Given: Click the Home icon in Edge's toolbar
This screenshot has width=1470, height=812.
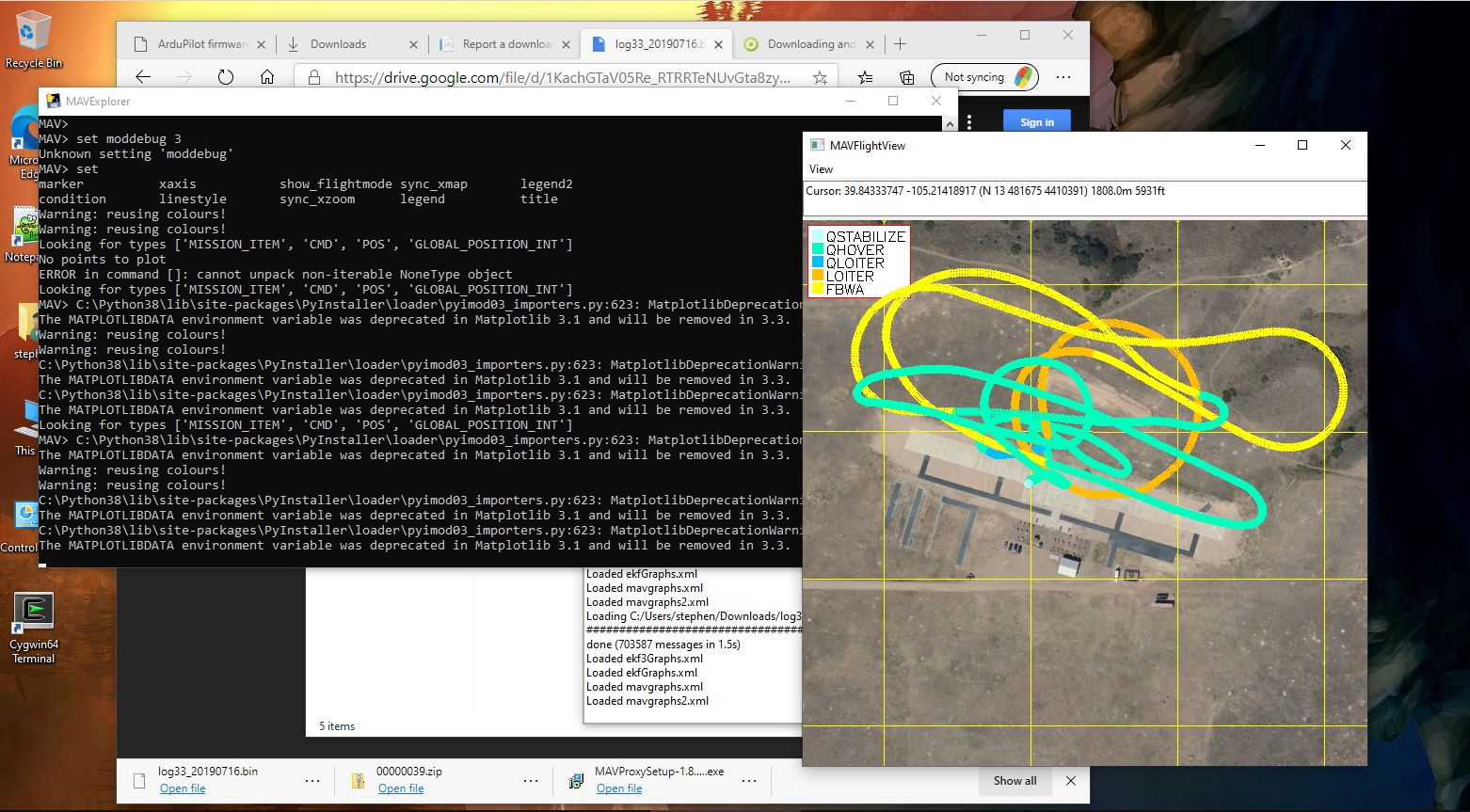Looking at the screenshot, I should 268,77.
